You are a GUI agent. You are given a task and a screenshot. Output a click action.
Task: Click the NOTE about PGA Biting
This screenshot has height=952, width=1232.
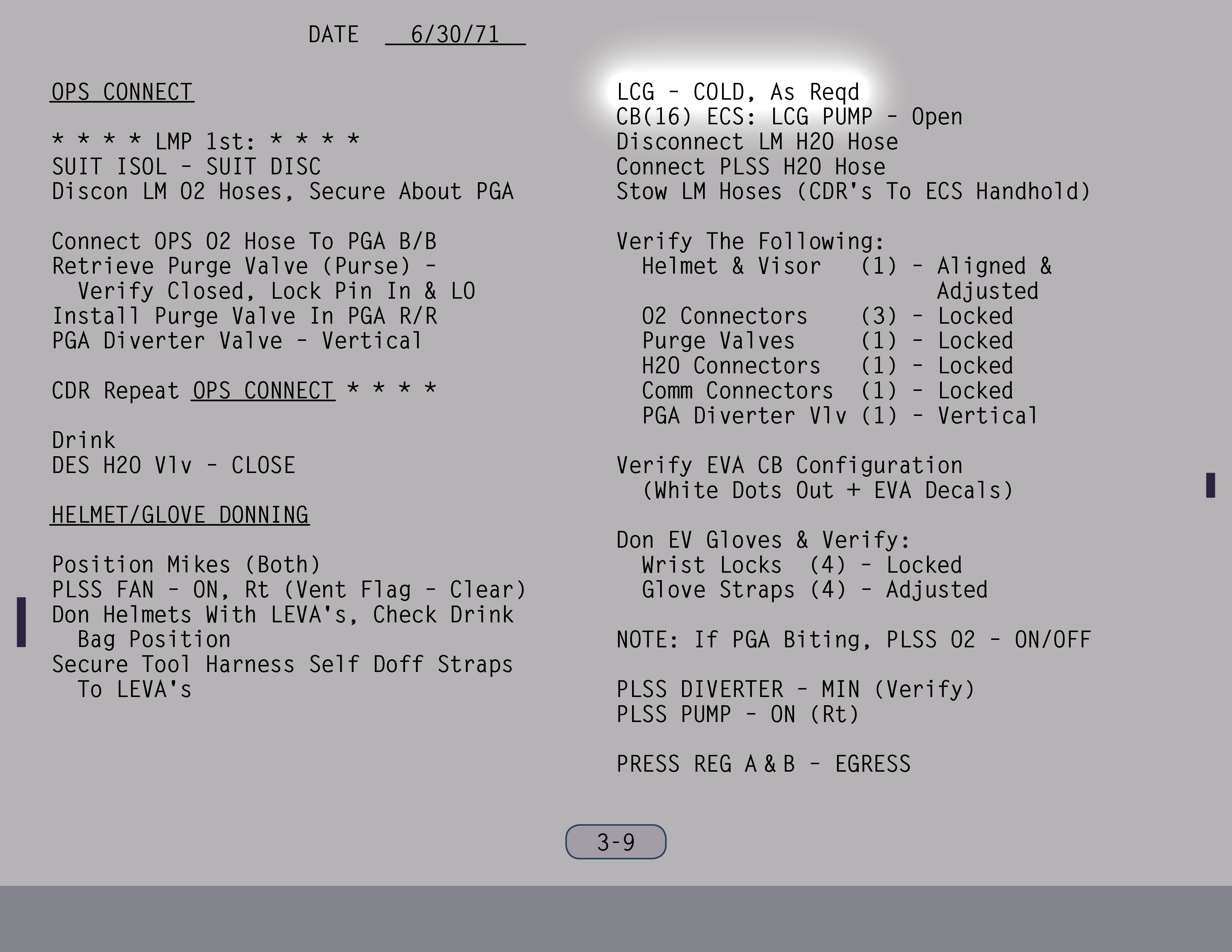853,640
